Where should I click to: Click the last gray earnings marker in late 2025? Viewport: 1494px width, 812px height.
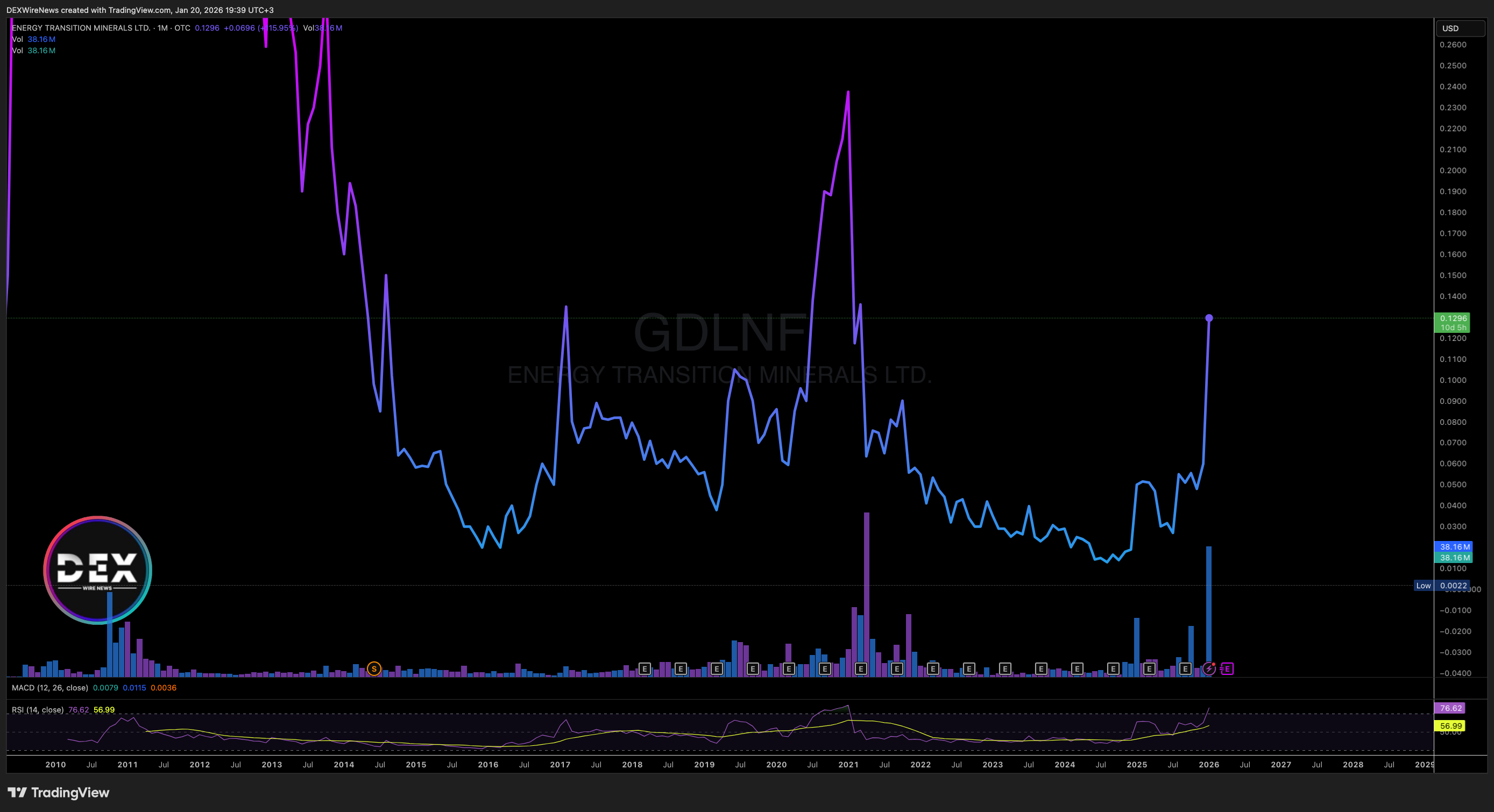pyautogui.click(x=1185, y=669)
